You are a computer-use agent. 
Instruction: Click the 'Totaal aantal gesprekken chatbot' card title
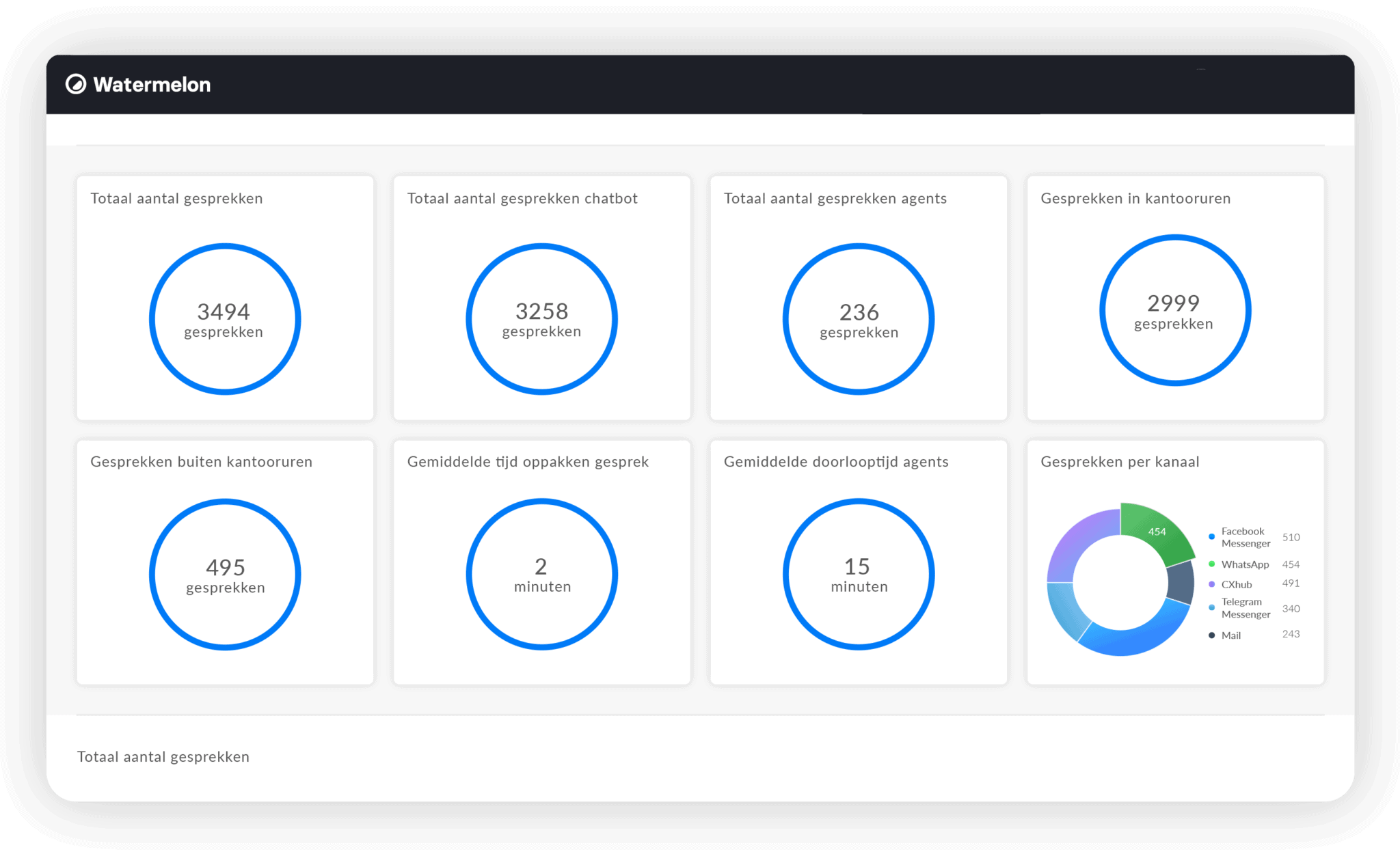pos(522,199)
